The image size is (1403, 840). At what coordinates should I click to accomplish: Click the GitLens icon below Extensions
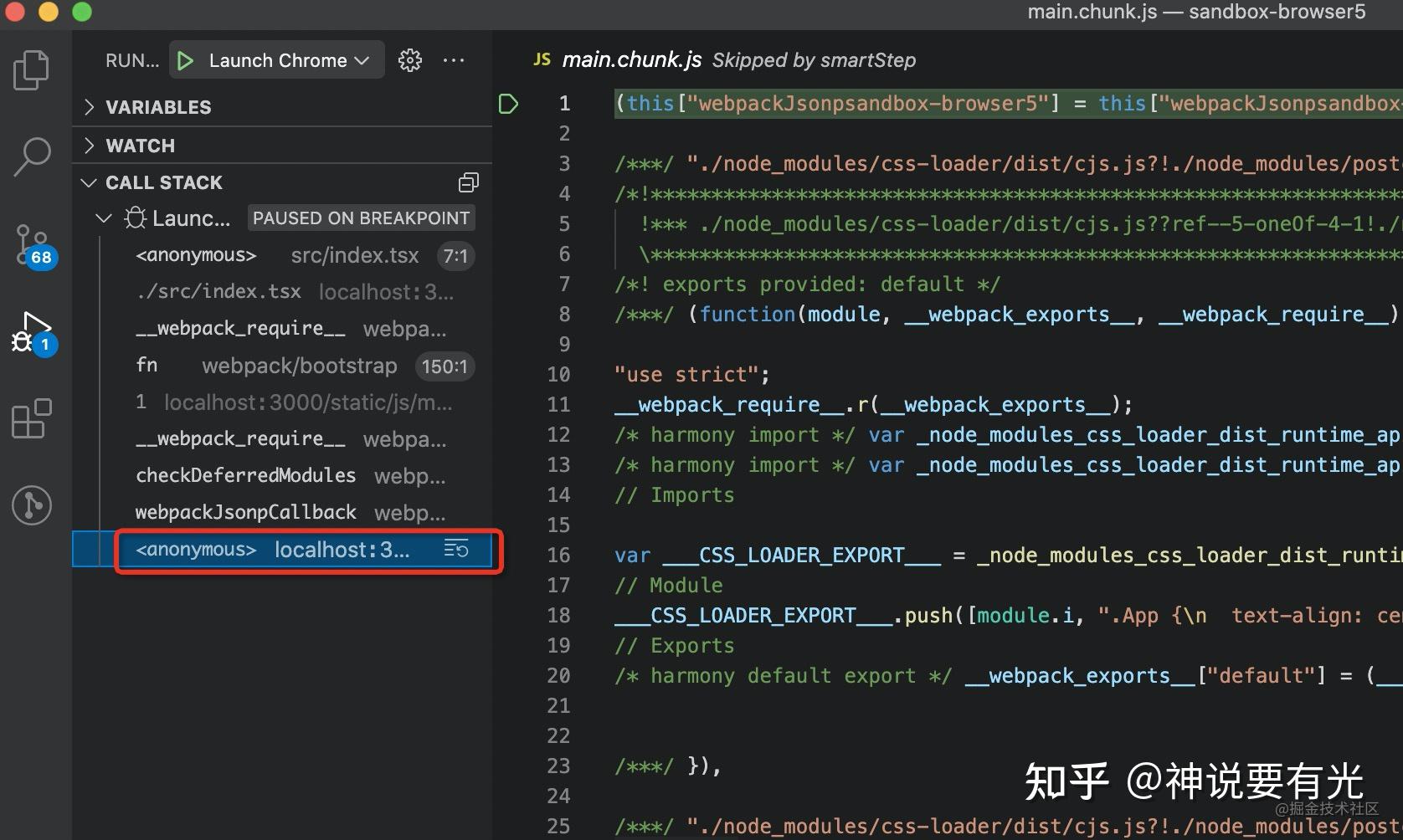32,505
